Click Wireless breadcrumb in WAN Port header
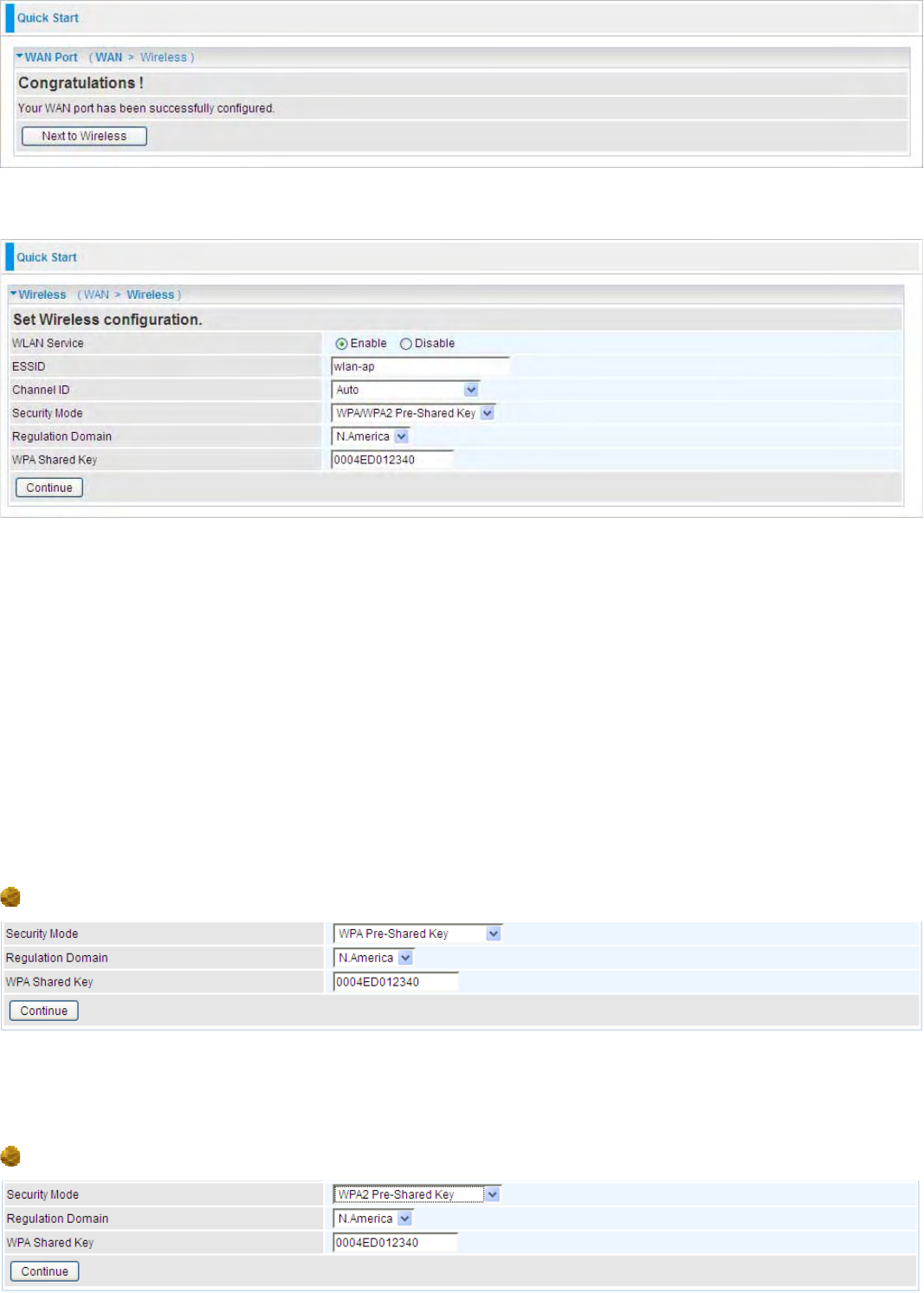This screenshot has width=924, height=1293. (x=164, y=57)
